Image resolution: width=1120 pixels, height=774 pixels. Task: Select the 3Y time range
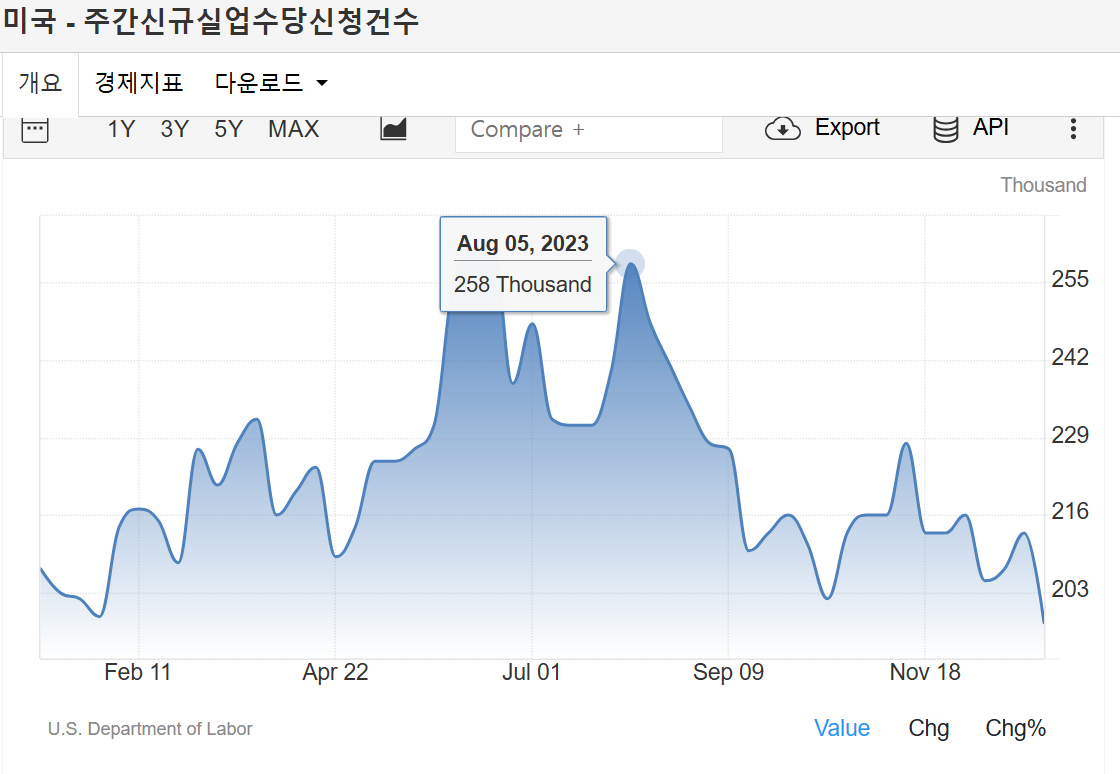tap(174, 129)
